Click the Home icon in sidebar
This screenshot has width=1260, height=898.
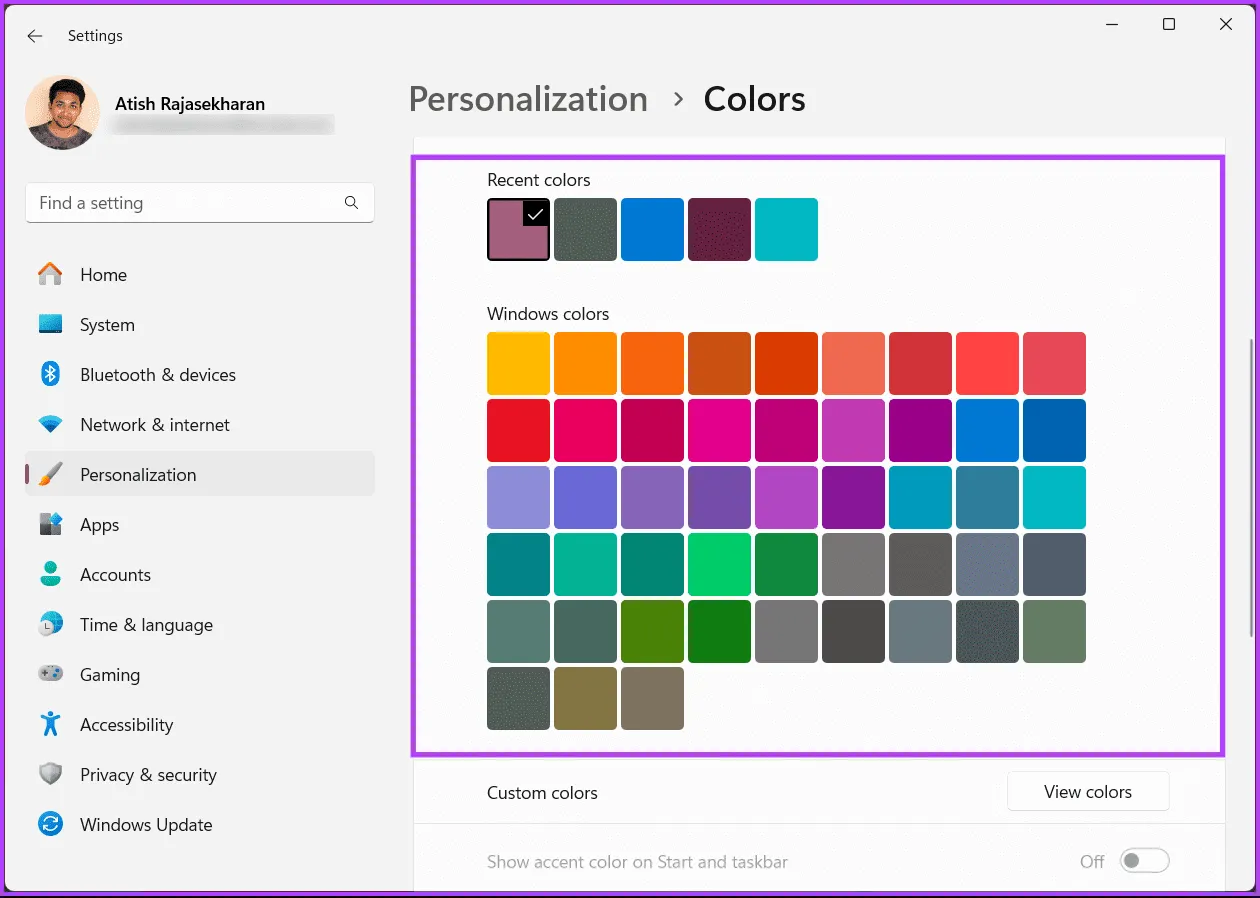pos(51,274)
